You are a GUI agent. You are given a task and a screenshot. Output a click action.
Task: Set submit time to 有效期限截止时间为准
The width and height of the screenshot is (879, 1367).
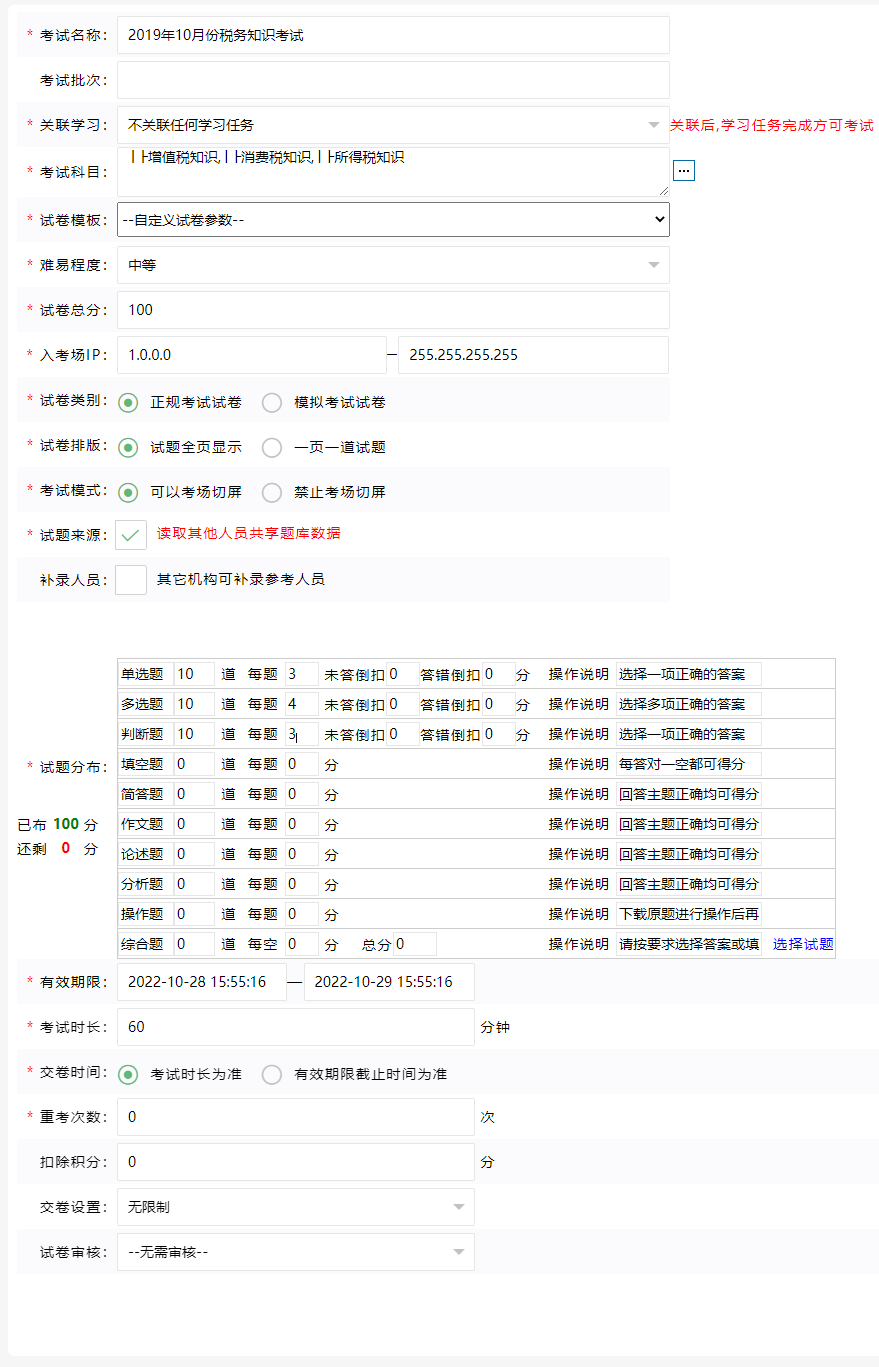[272, 1075]
